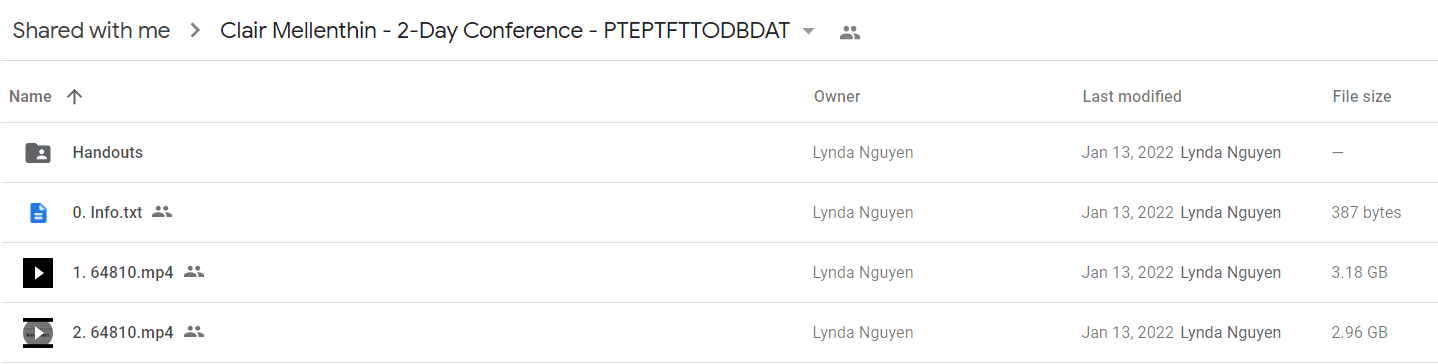
Task: Toggle sort direction arrow next to Name
Action: click(x=74, y=97)
